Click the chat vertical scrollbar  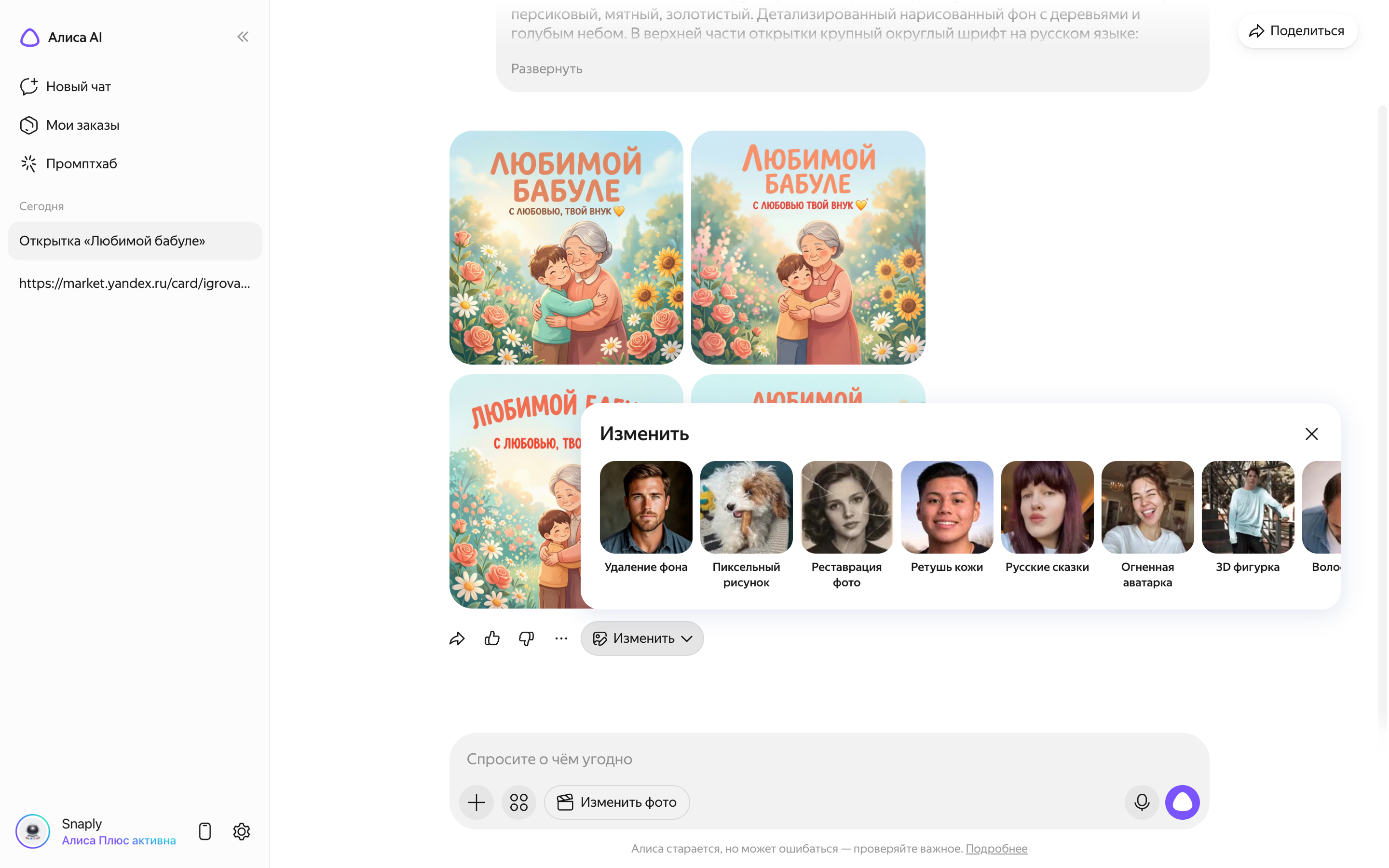(1382, 422)
